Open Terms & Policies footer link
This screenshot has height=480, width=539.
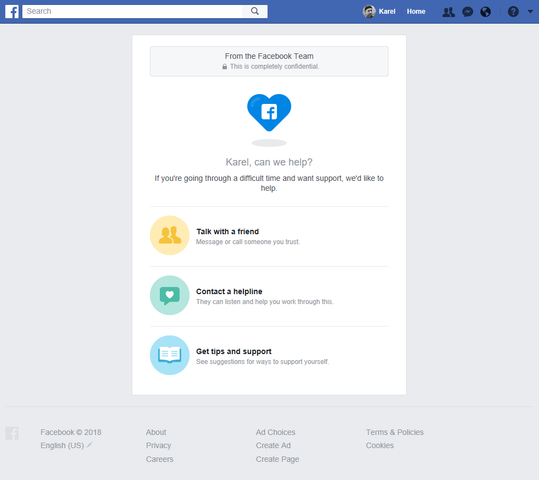(x=395, y=432)
